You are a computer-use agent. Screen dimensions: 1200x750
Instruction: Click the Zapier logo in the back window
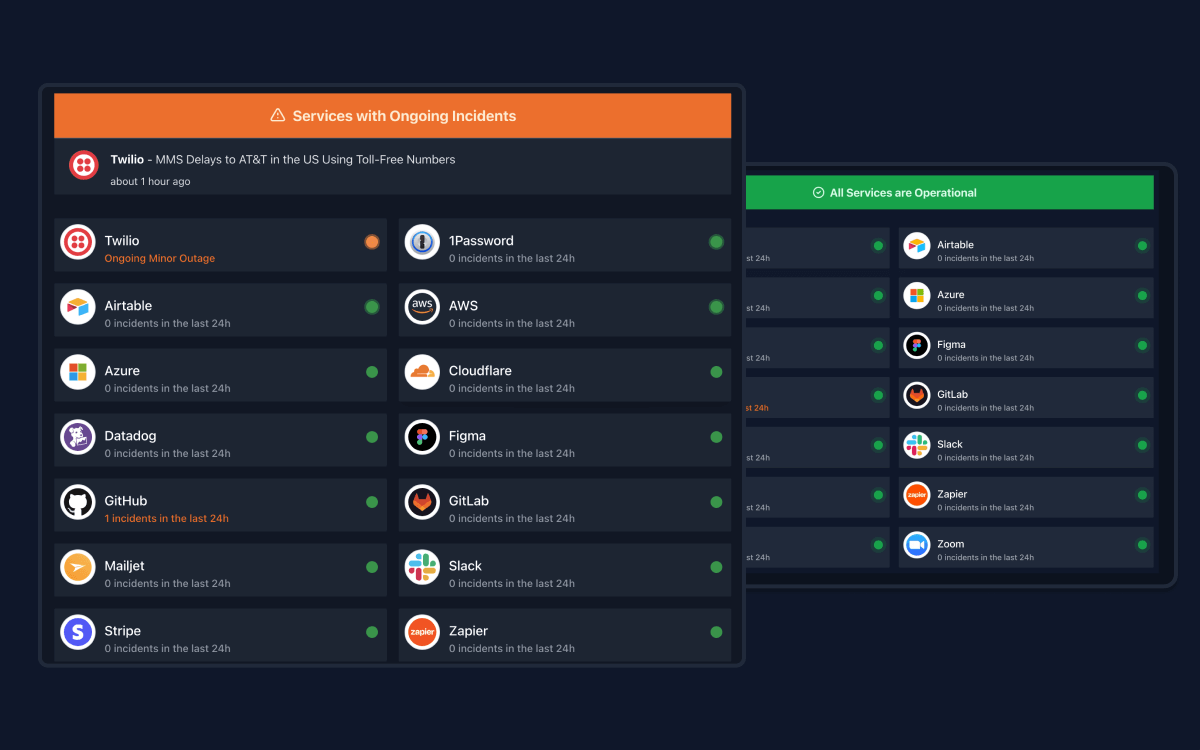pos(917,496)
